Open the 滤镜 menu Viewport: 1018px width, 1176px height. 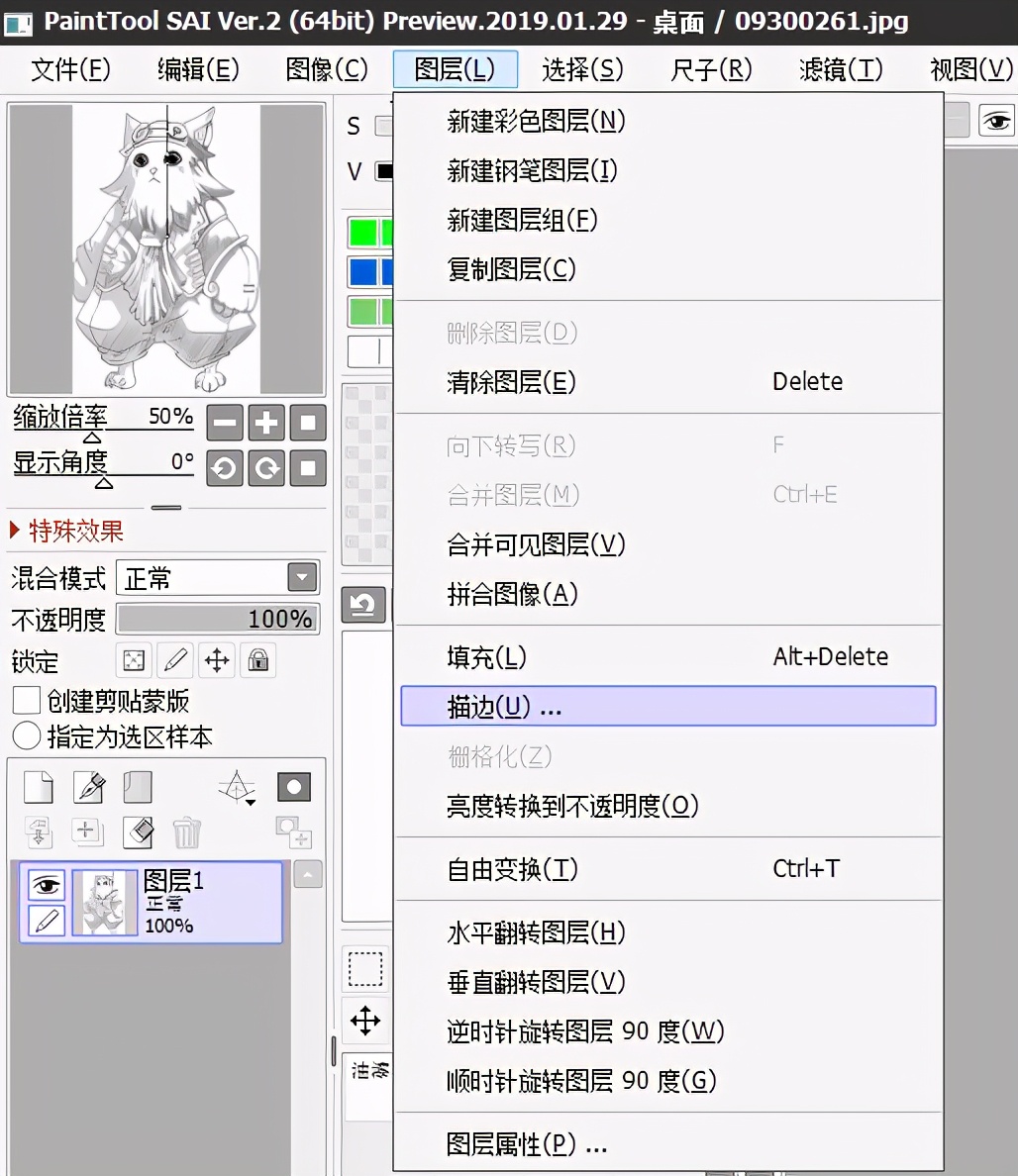click(838, 69)
